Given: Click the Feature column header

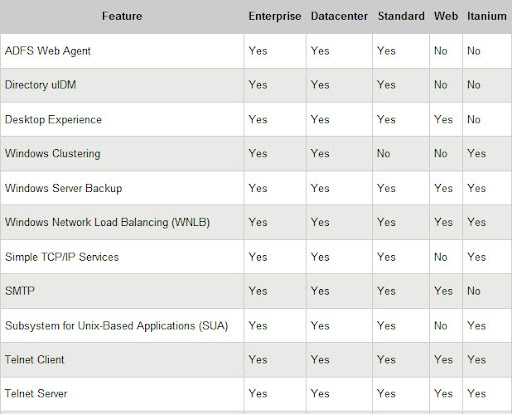Looking at the screenshot, I should point(122,16).
